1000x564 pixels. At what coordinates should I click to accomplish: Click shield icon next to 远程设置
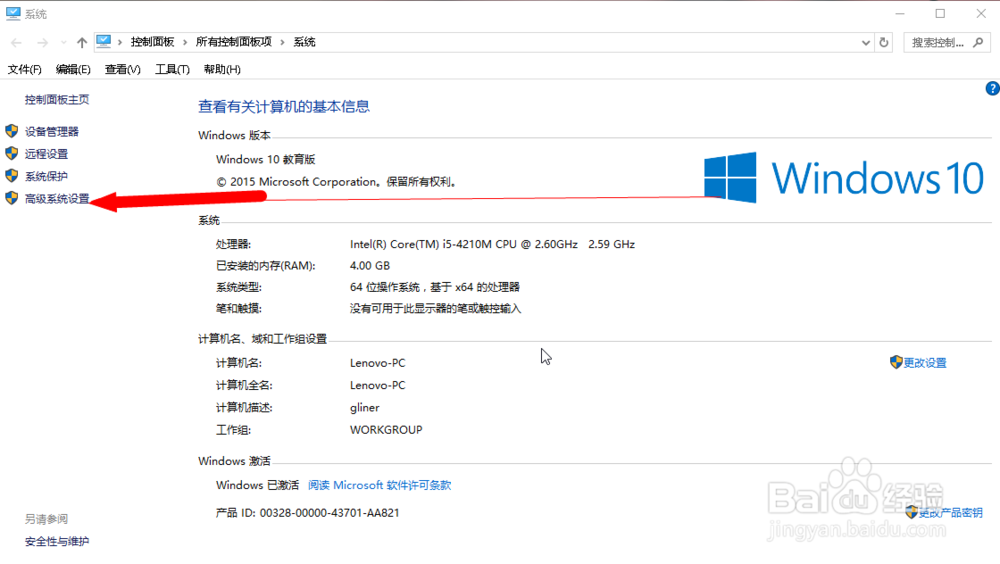pos(11,154)
